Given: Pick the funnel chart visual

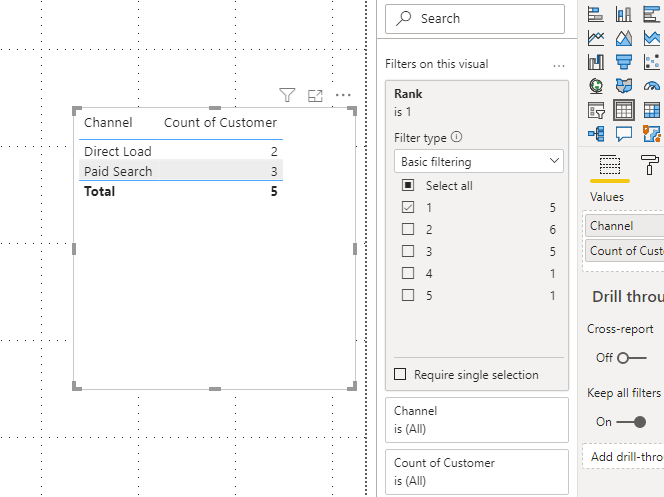Looking at the screenshot, I should pos(624,62).
